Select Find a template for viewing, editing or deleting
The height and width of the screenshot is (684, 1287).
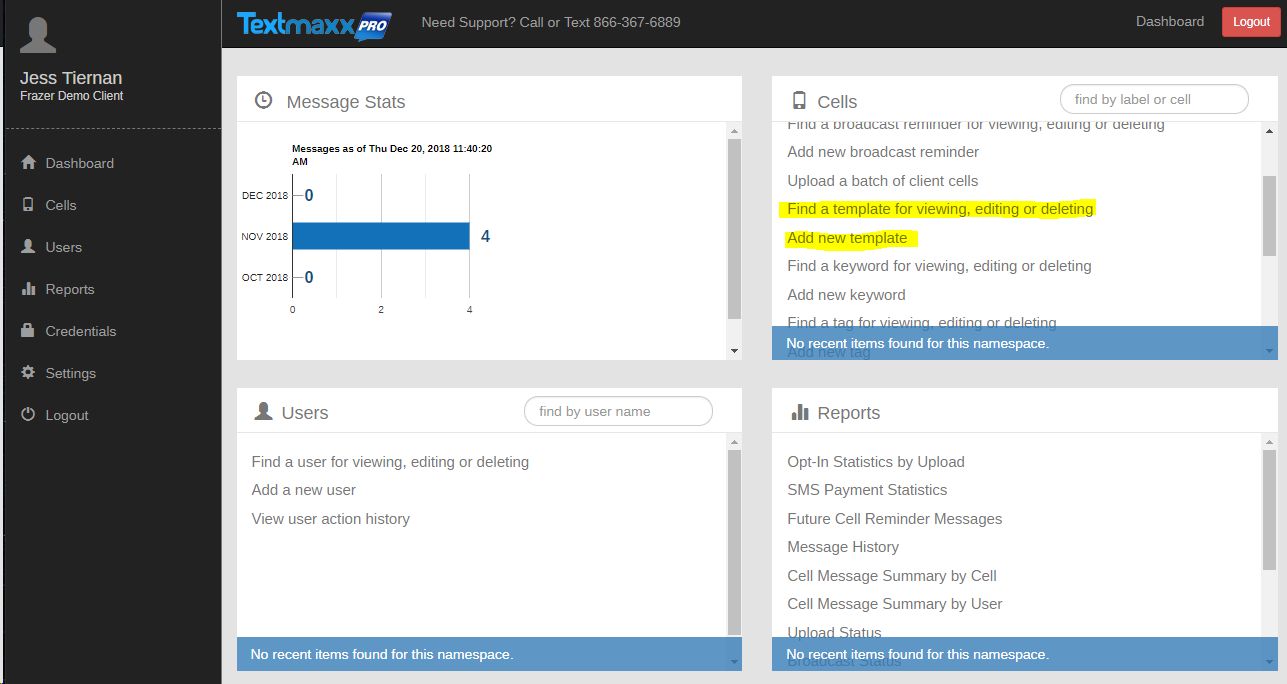[940, 209]
